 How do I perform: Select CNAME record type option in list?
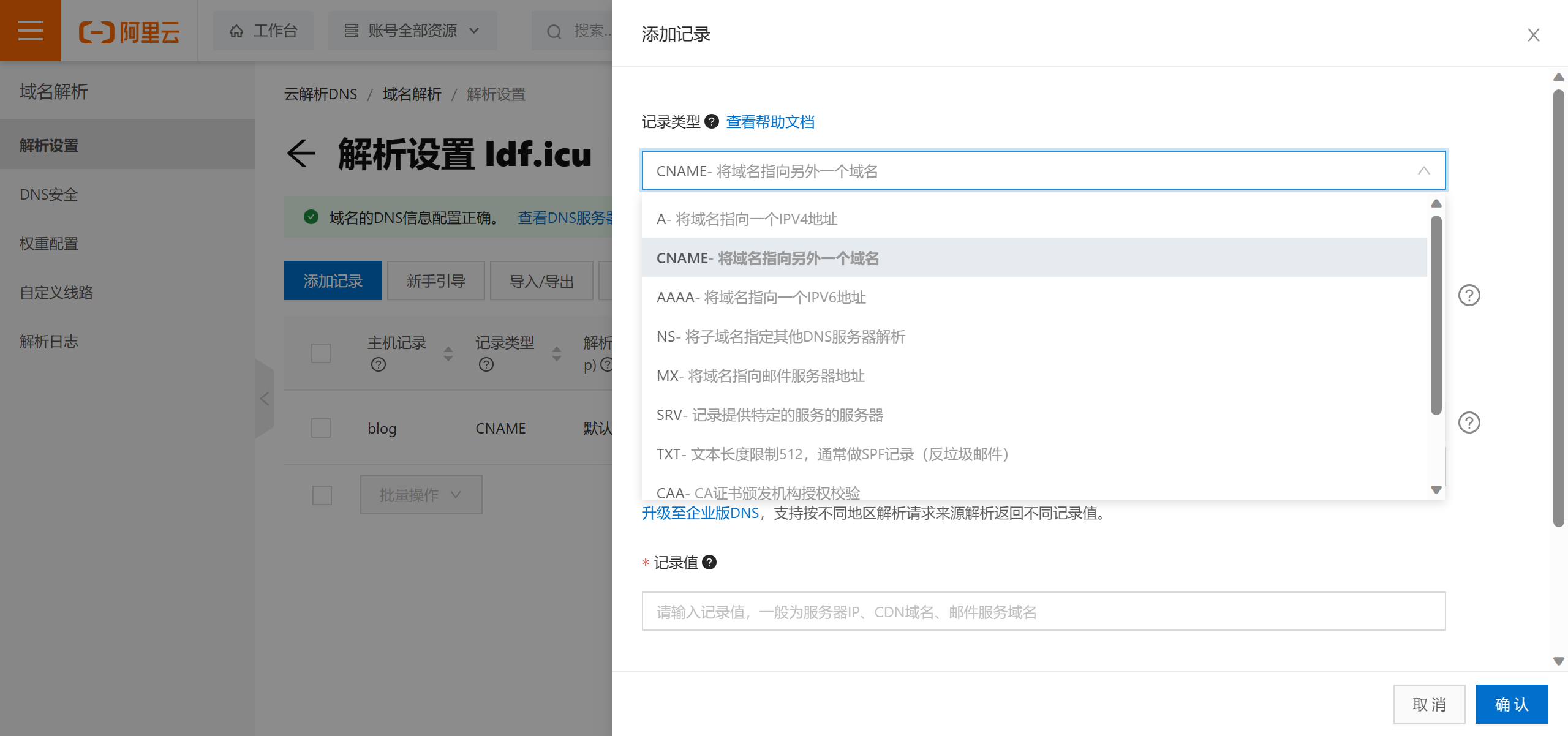[1035, 258]
